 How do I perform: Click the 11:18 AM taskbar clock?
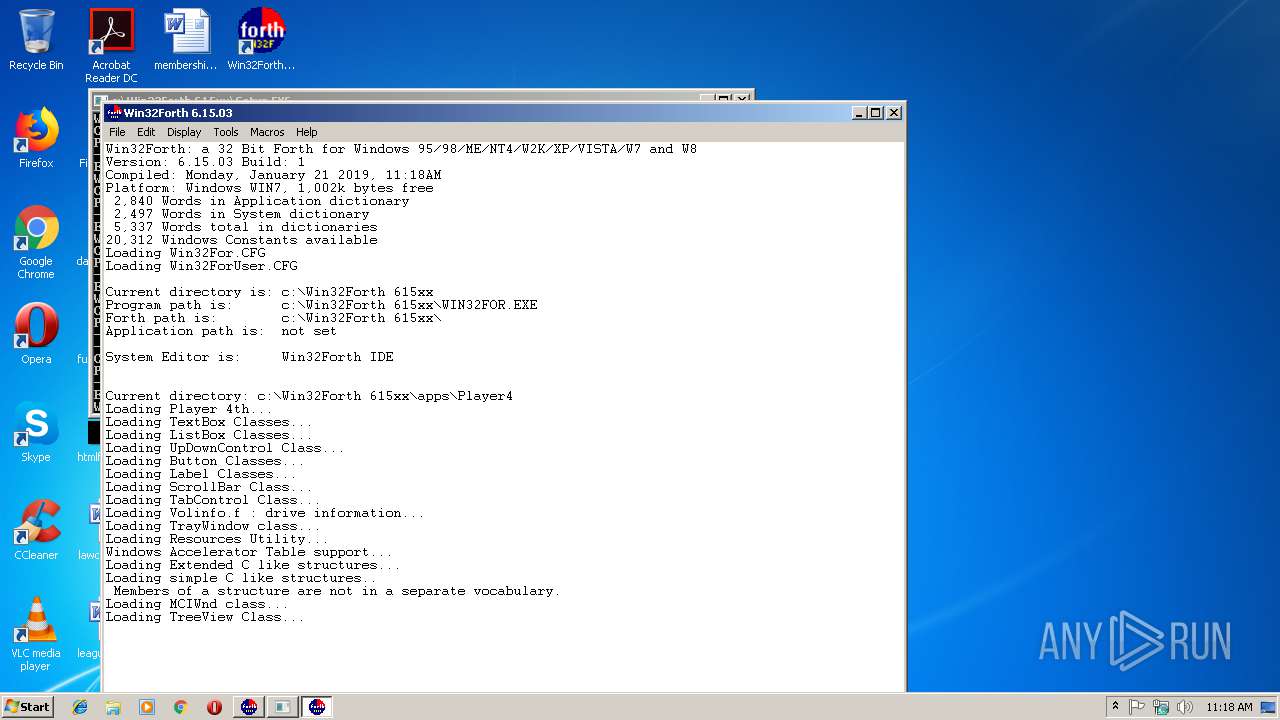[x=1229, y=707]
